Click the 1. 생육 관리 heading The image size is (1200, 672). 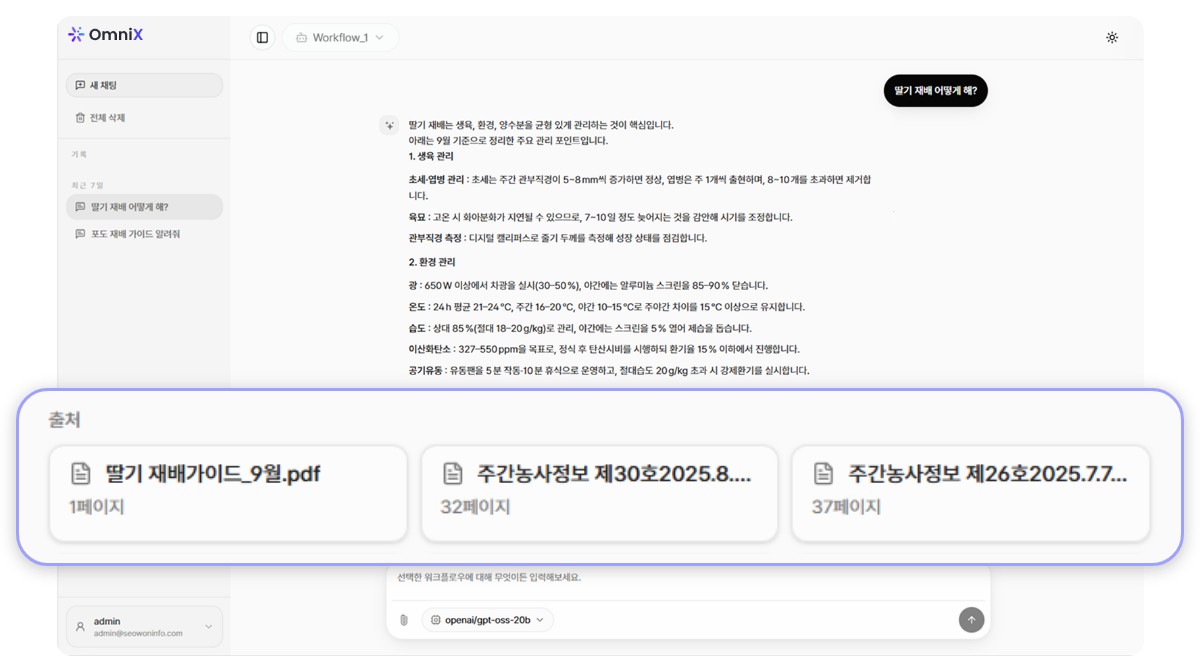[x=431, y=157]
